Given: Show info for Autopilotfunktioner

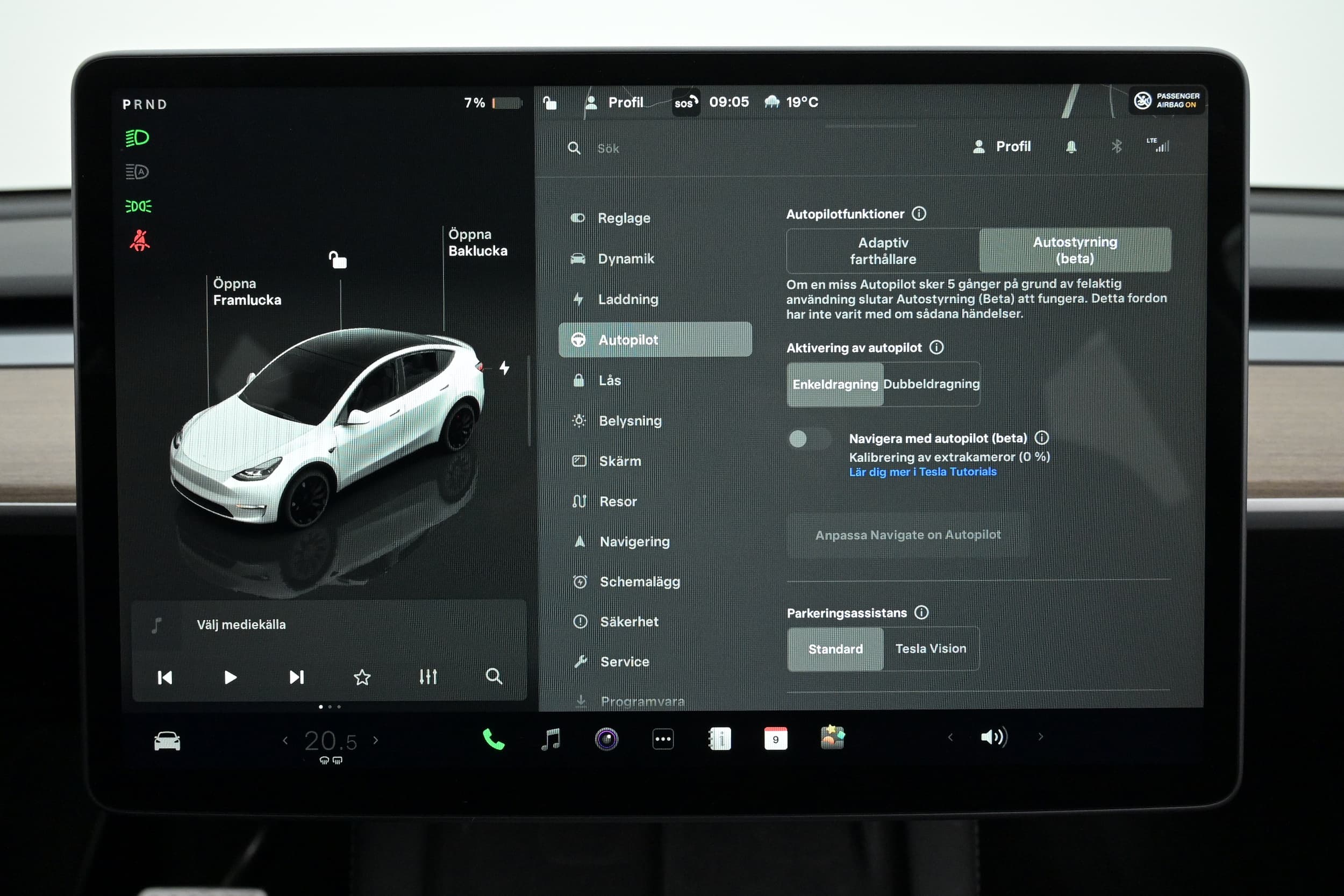Looking at the screenshot, I should tap(919, 214).
